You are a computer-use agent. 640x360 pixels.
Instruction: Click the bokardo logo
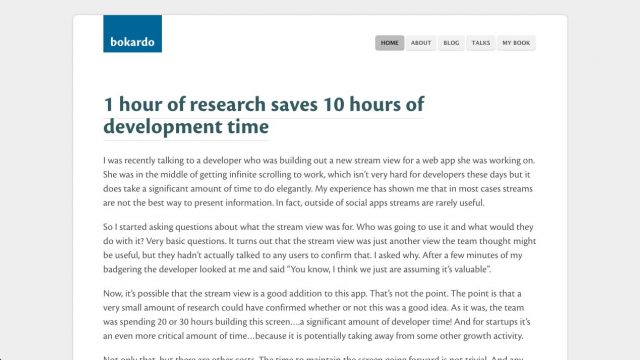tap(132, 33)
